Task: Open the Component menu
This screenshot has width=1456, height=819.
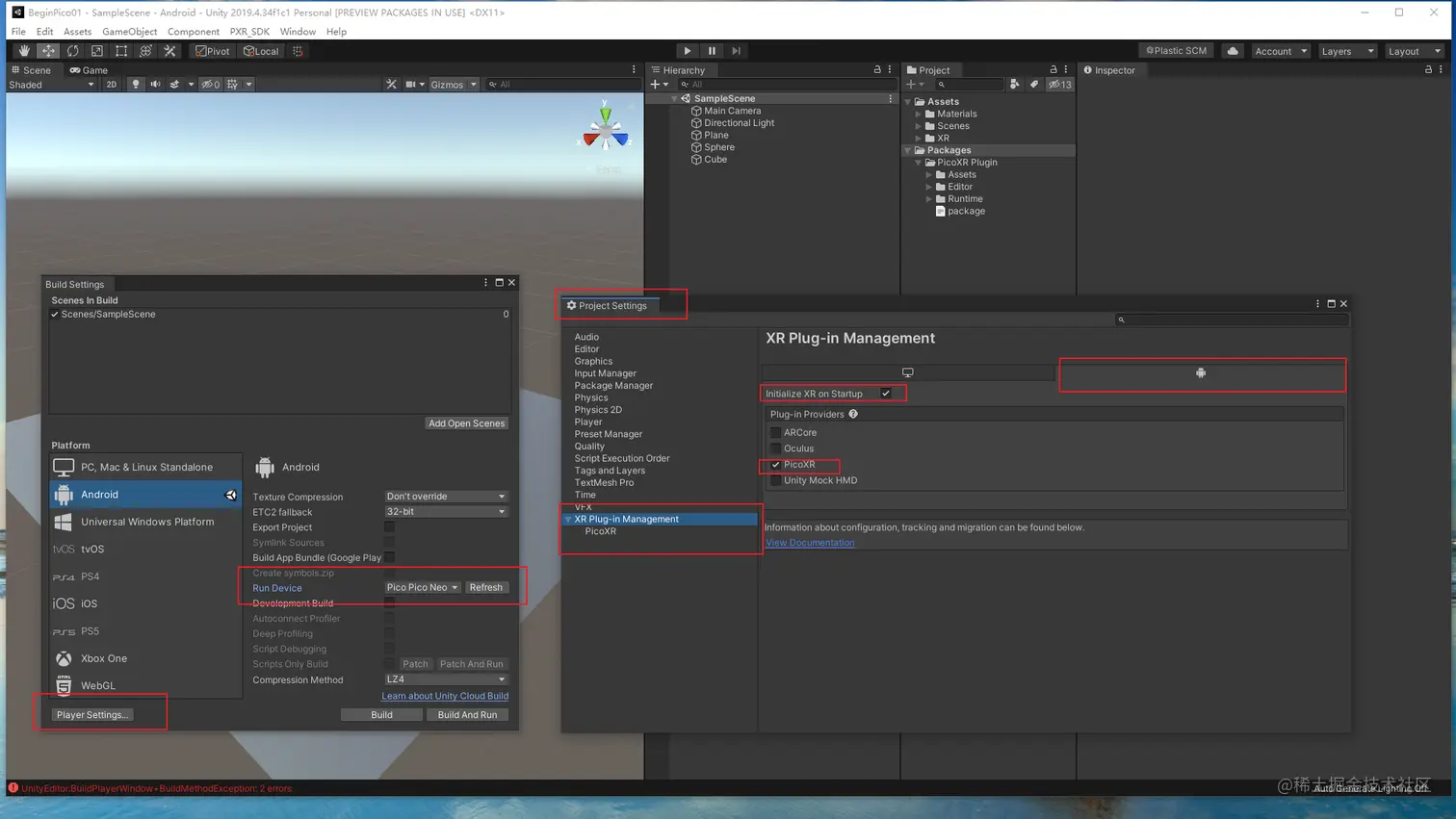Action: [x=194, y=32]
